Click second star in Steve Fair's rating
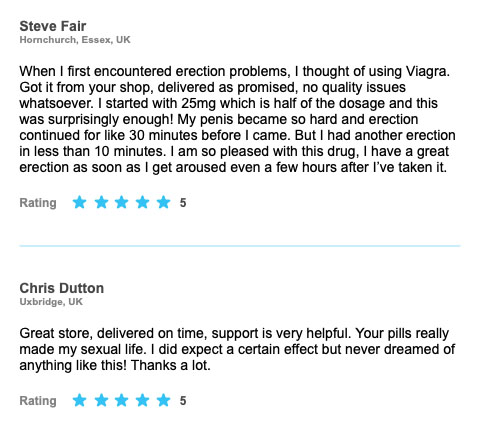 (101, 202)
